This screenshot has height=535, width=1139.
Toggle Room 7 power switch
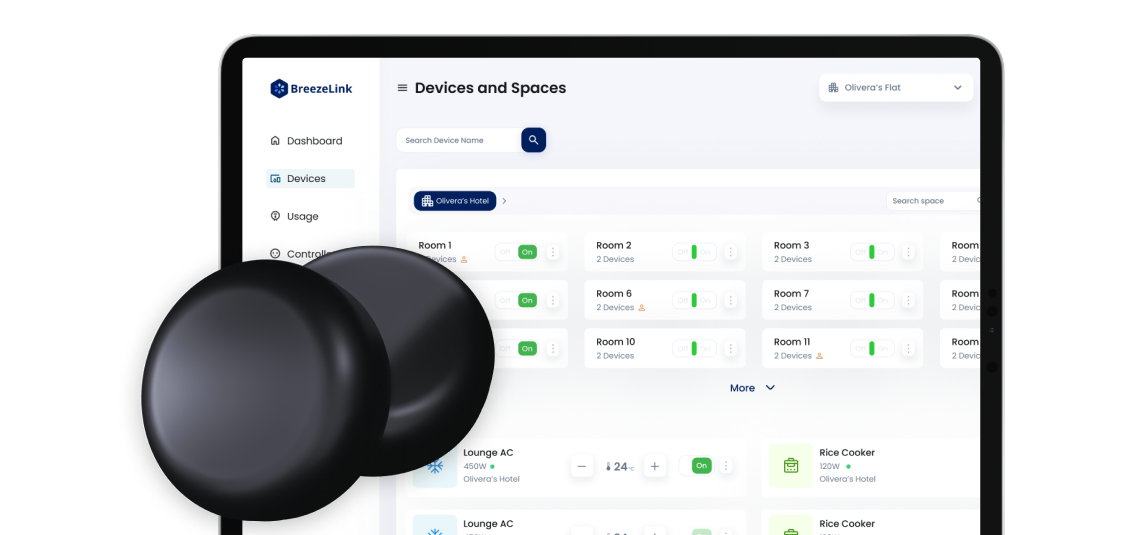(872, 300)
